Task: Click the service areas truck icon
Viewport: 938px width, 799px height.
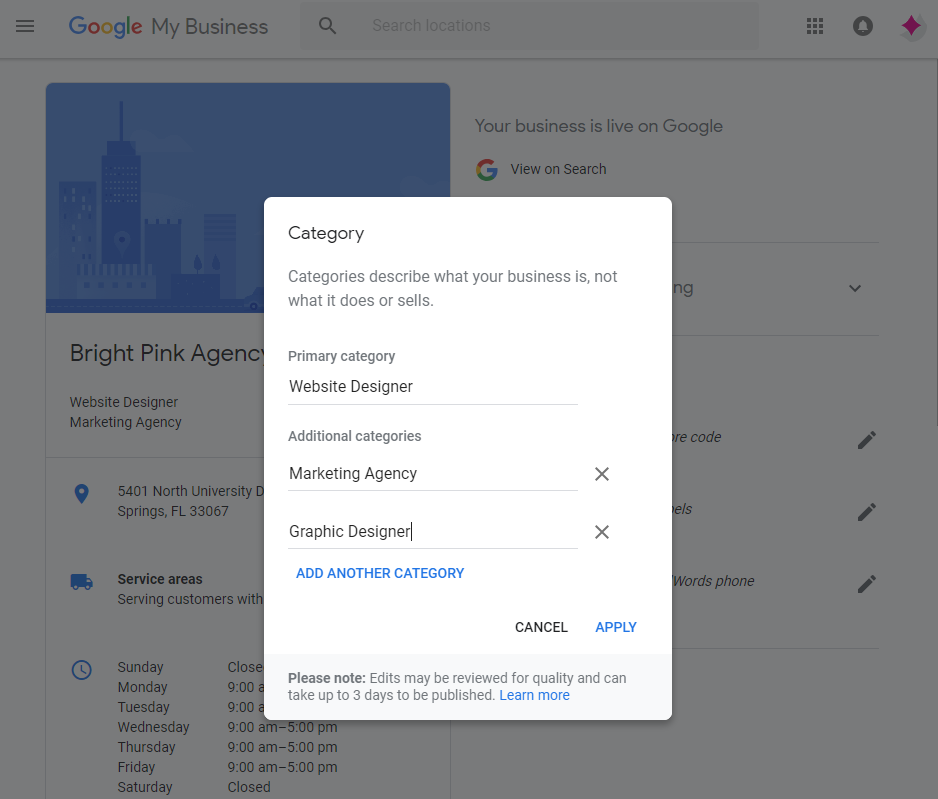Action: tap(81, 582)
